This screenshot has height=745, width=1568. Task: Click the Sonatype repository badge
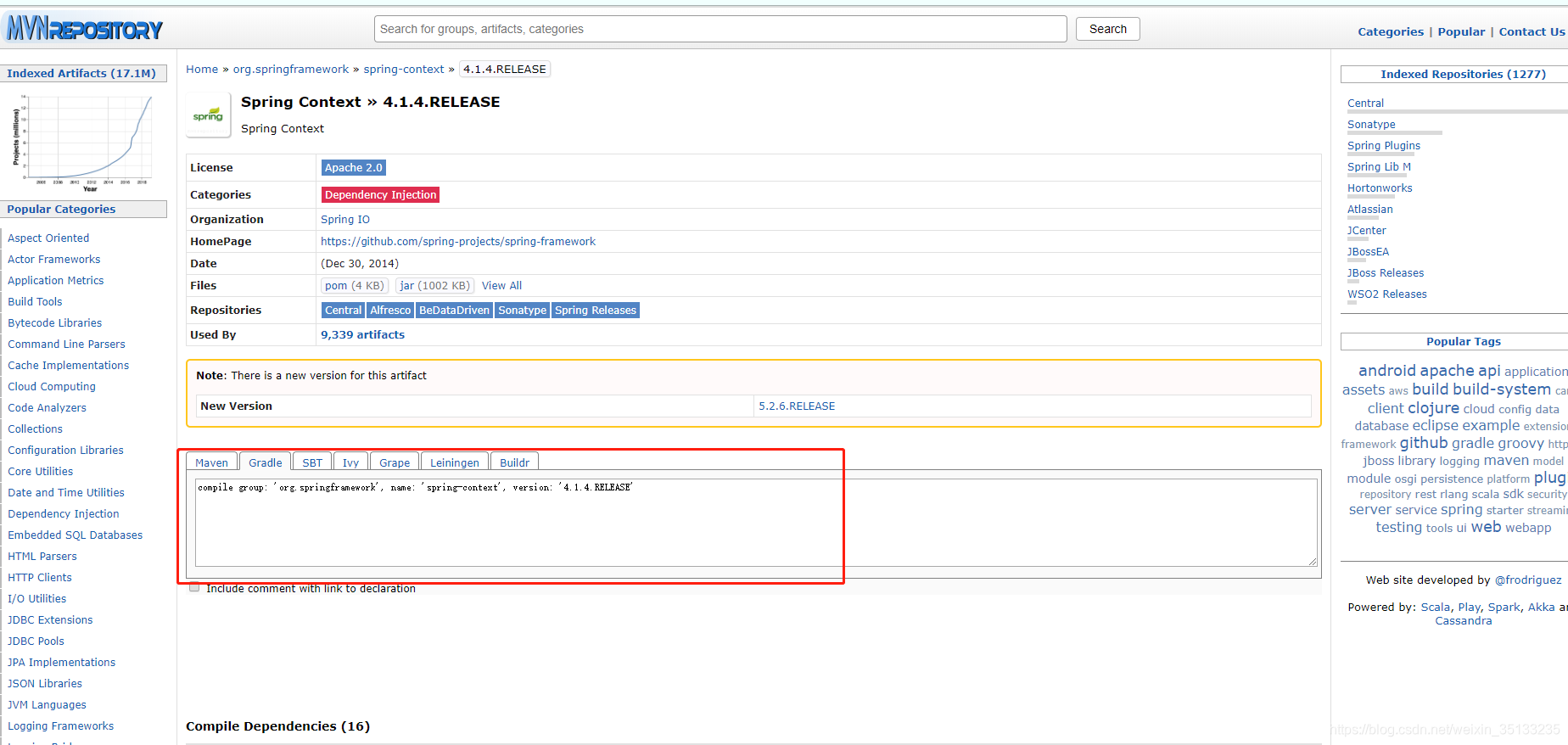click(523, 311)
